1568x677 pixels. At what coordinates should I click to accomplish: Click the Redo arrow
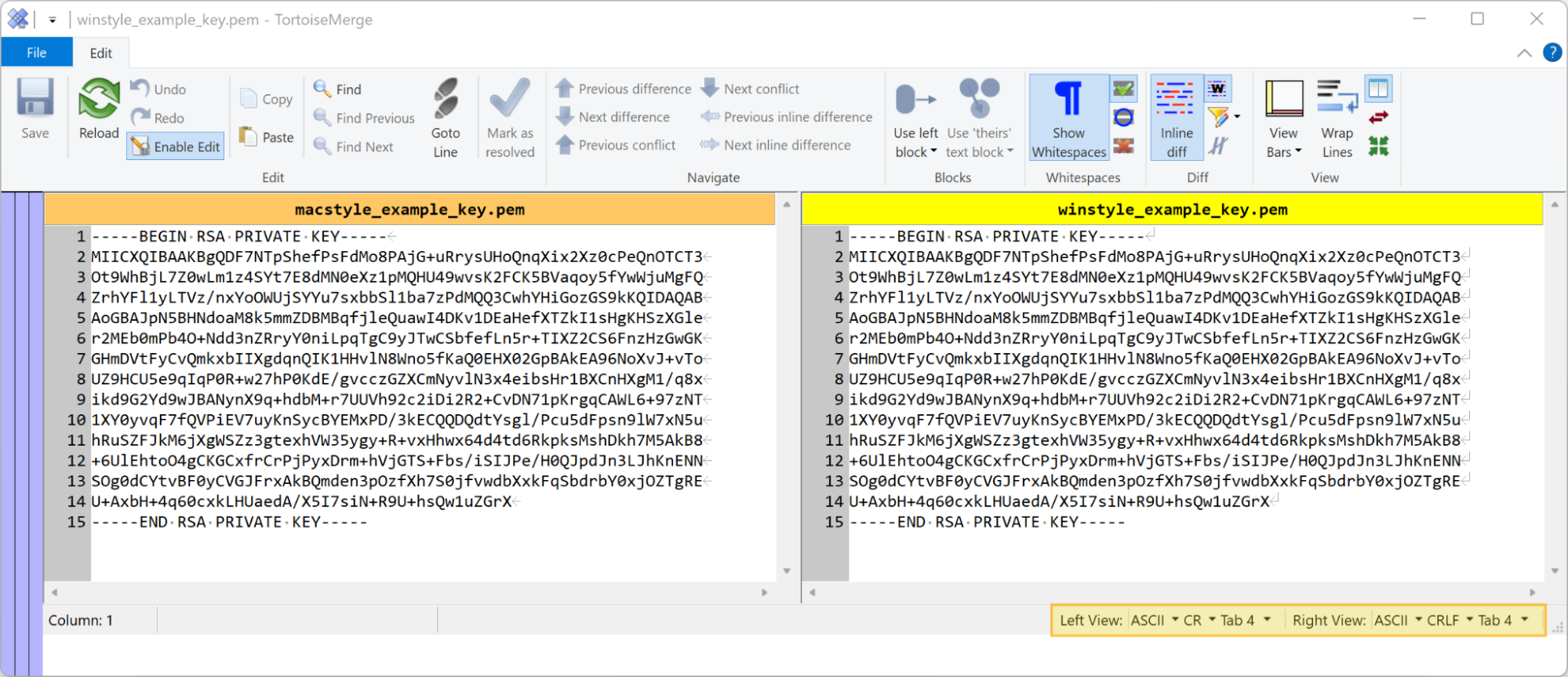pos(140,117)
